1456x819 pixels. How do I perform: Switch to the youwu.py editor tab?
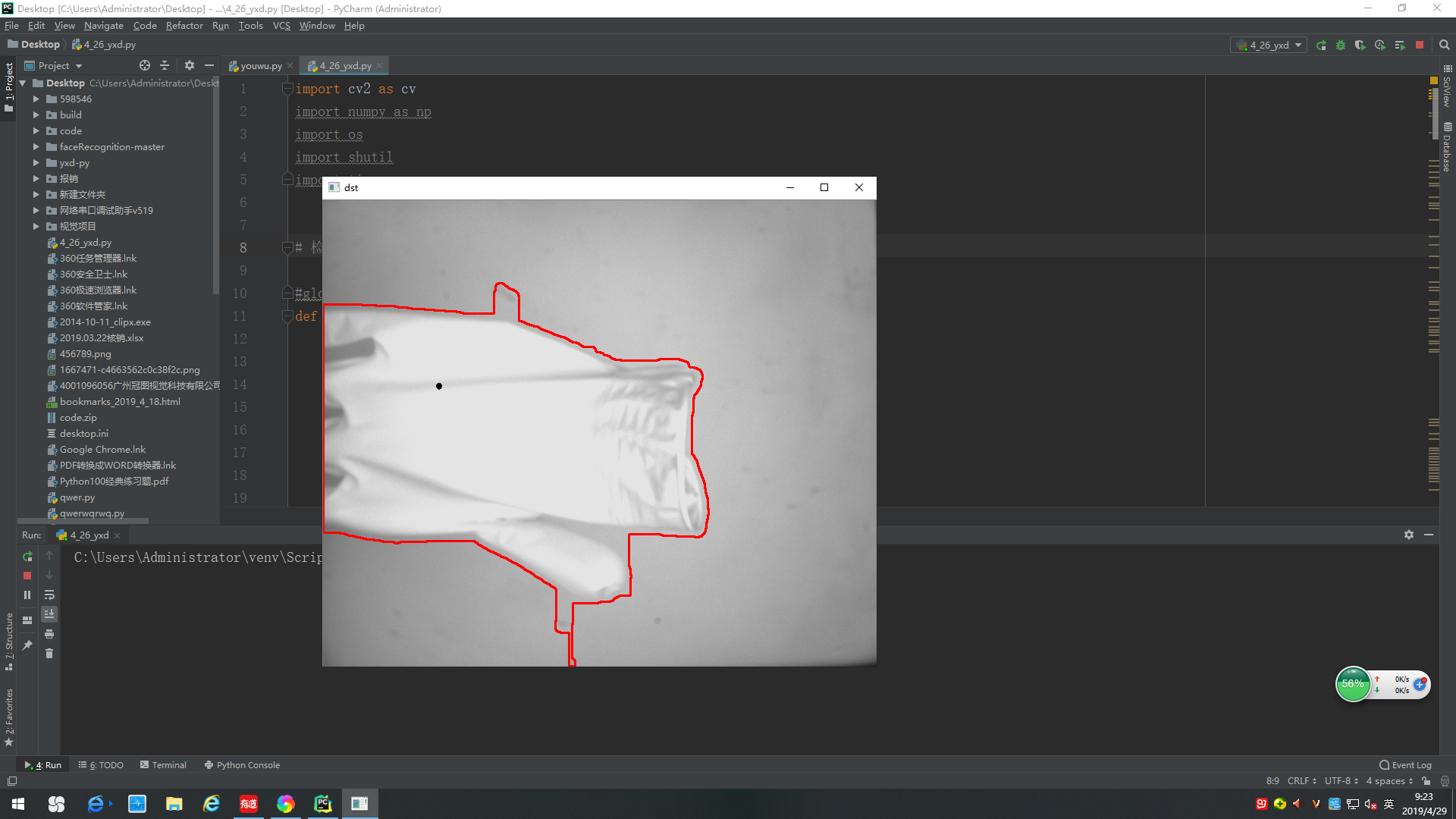pos(260,66)
